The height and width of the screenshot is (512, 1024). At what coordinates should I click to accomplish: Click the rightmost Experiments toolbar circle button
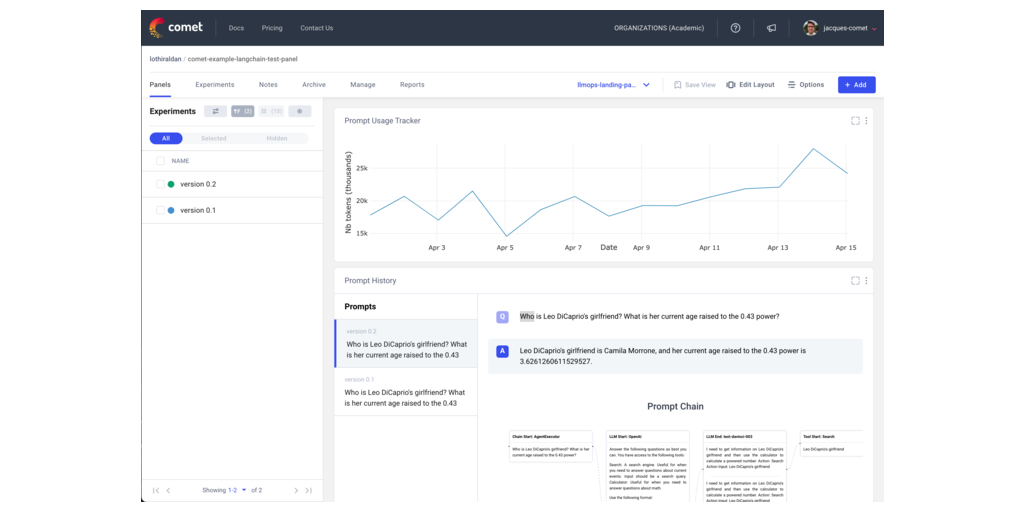tap(300, 111)
